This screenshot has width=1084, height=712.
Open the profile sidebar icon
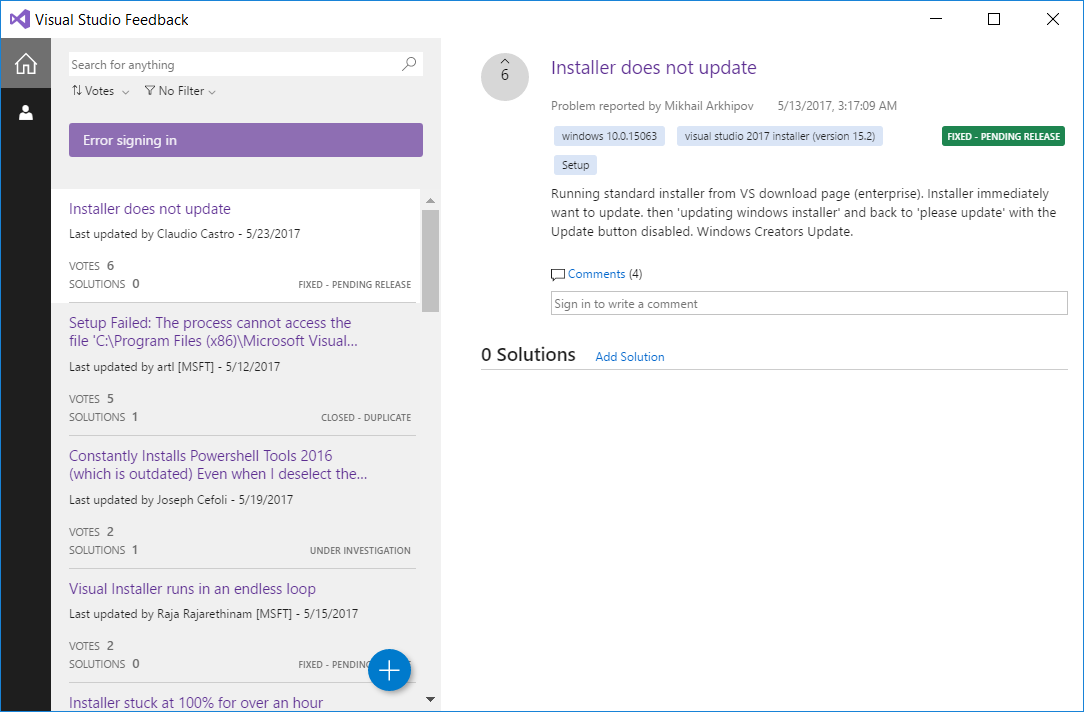click(26, 113)
